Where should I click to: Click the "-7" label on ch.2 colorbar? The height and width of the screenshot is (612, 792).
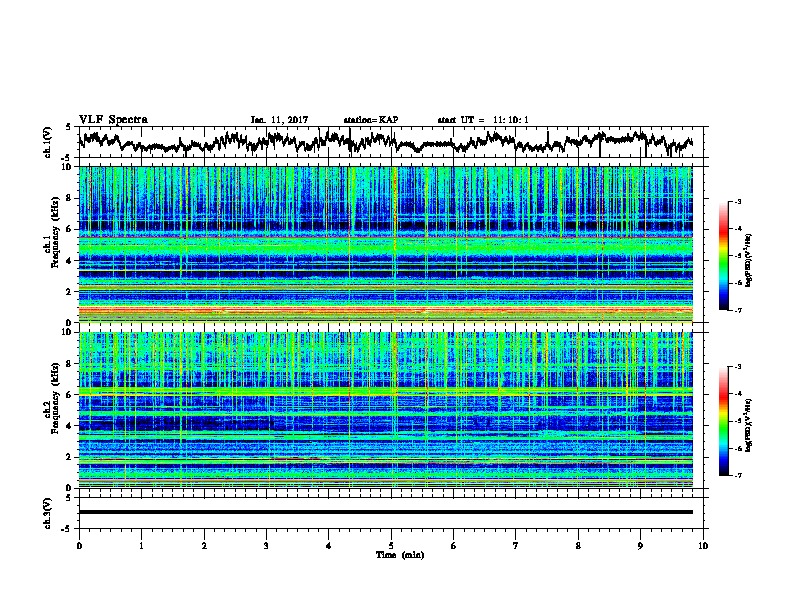pyautogui.click(x=737, y=476)
